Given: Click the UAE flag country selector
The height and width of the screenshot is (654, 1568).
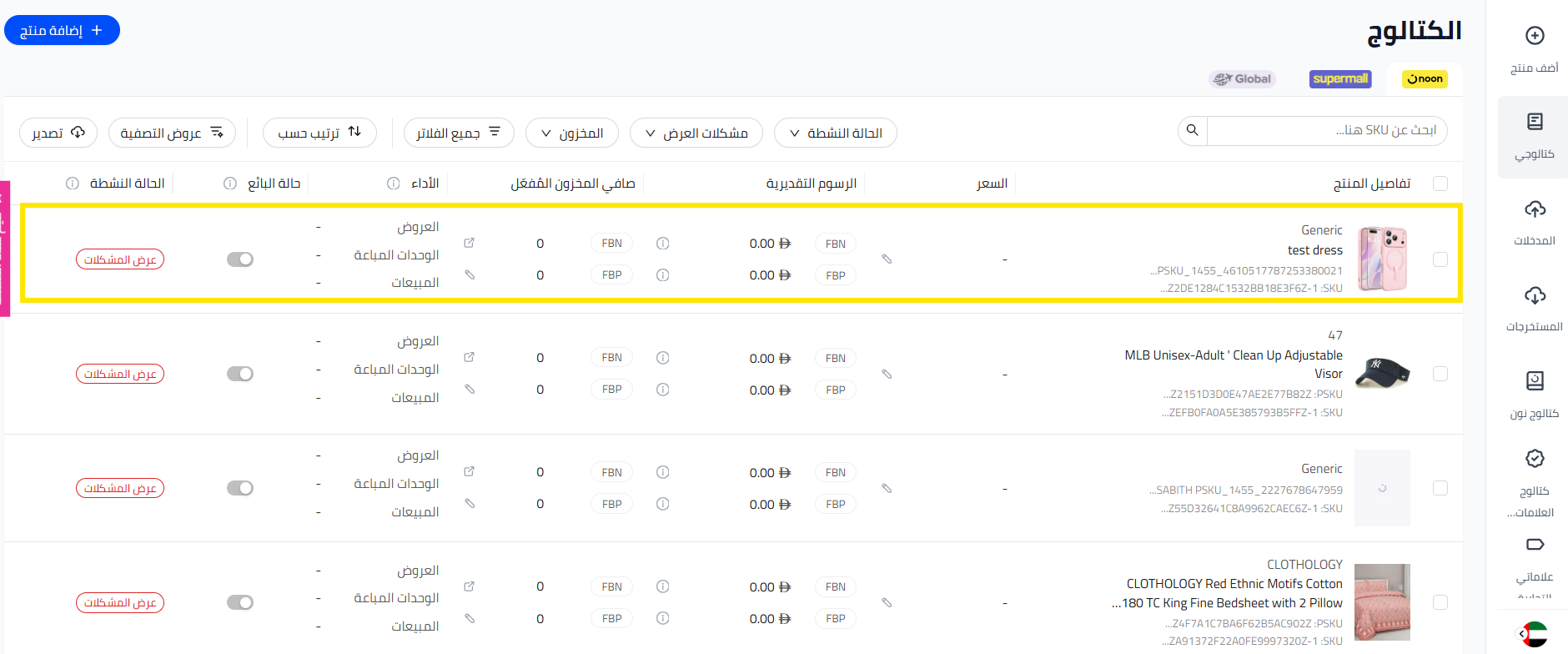Looking at the screenshot, I should 1534,634.
